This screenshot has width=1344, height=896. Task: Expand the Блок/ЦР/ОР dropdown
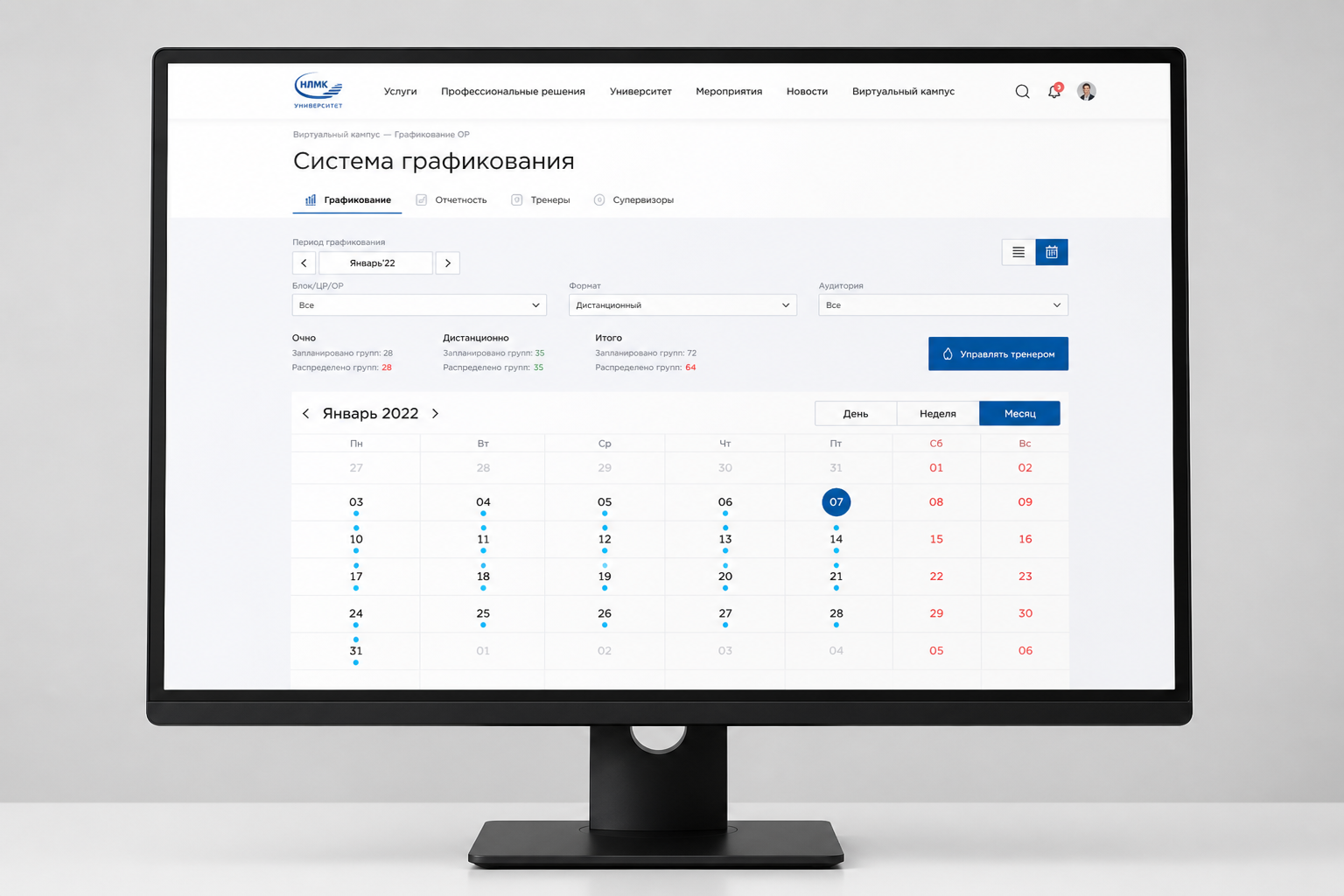click(x=419, y=304)
